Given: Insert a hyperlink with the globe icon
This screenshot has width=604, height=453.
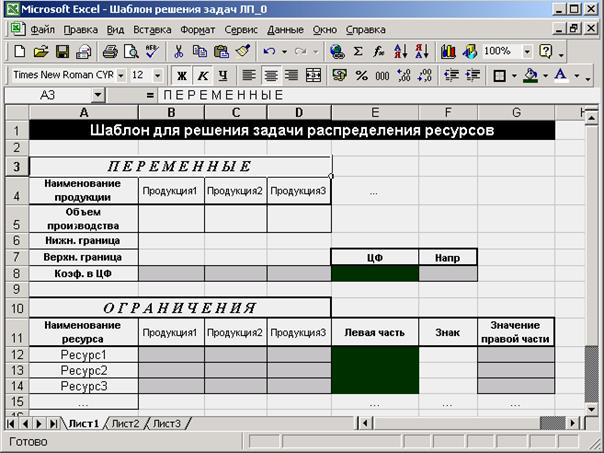Looking at the screenshot, I should tap(337, 51).
